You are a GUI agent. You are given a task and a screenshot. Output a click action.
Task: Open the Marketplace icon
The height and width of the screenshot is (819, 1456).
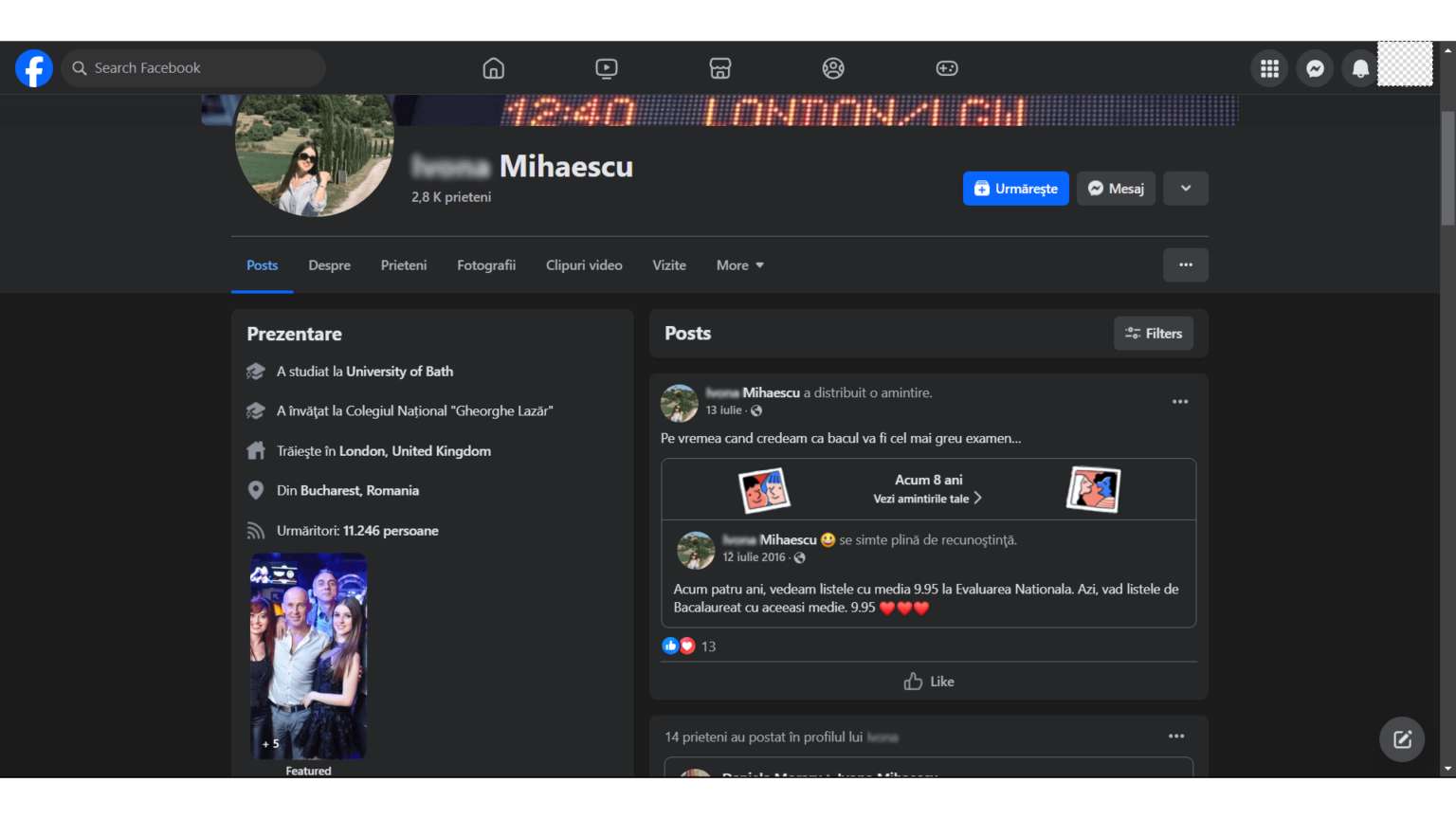[x=720, y=68]
